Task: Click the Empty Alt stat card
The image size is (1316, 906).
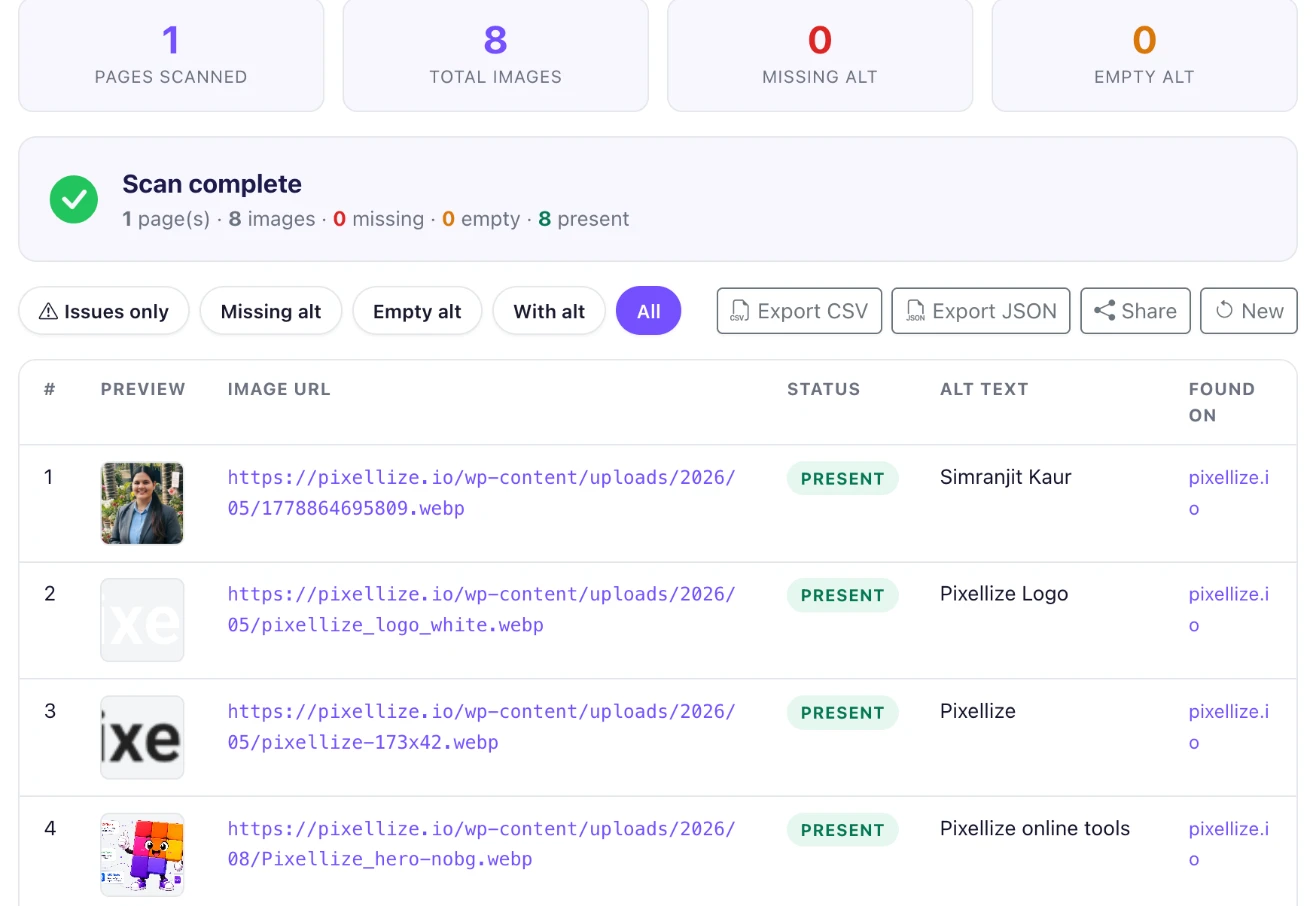Action: 1144,54
